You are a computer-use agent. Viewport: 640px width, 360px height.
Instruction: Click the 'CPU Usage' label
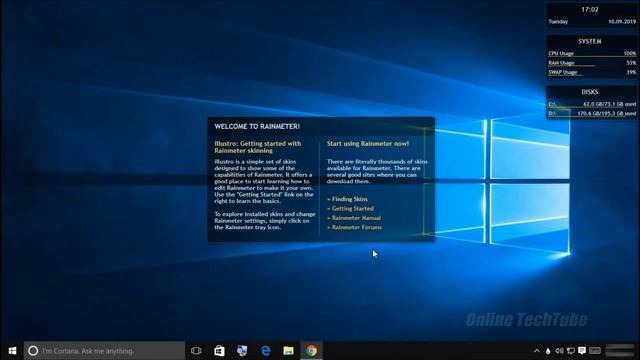[x=561, y=53]
